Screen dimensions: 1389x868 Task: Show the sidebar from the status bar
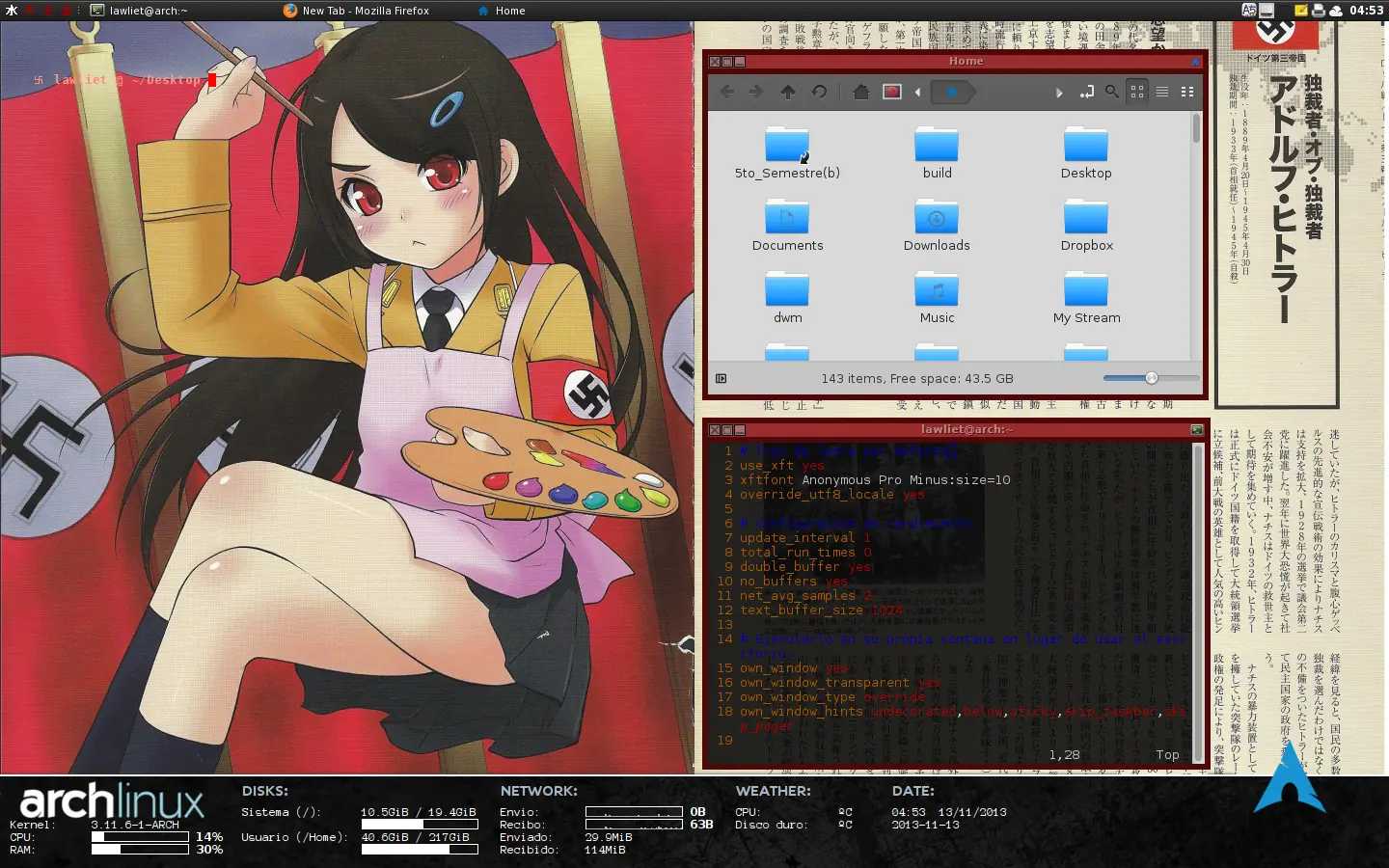722,378
